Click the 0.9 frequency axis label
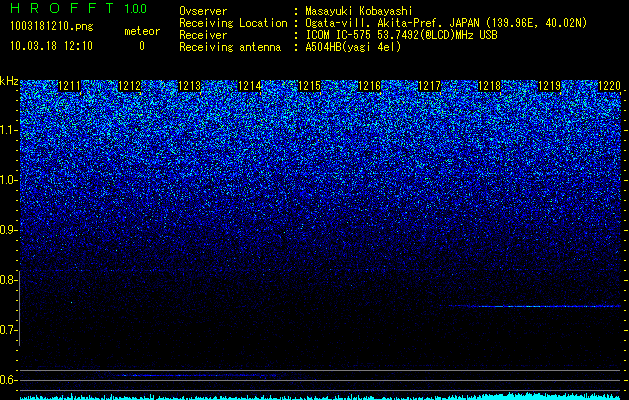Screen dimensions: 629x400 9,230
